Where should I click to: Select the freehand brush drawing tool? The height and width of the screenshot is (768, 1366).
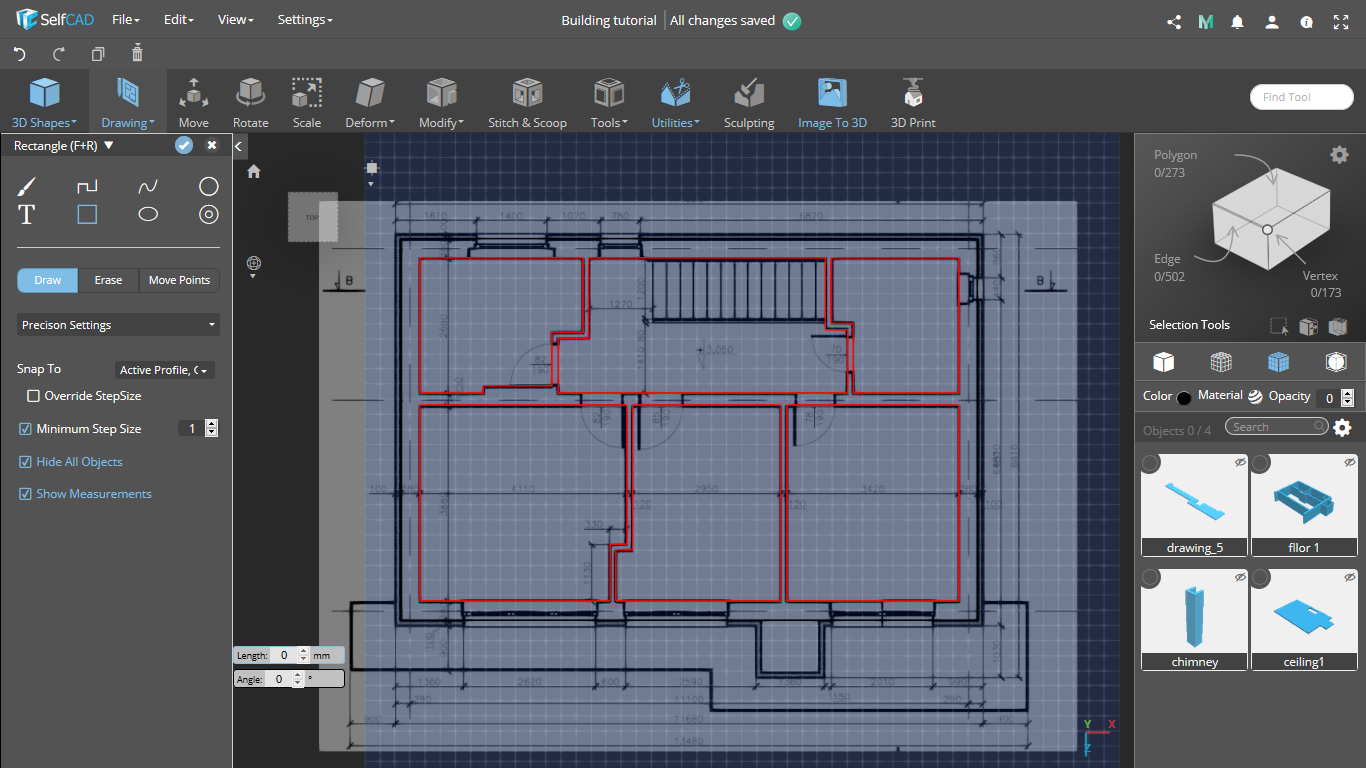tap(27, 186)
